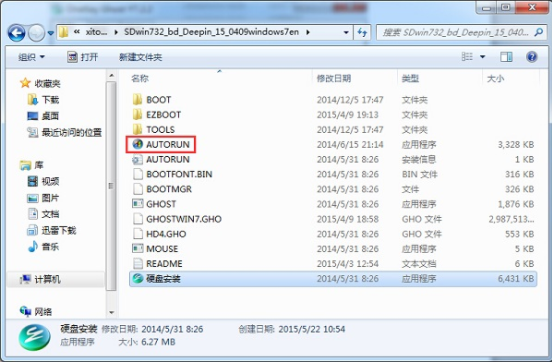Click the 创建日期 value 2015/5/22 10:54
The image size is (552, 363).
(x=312, y=329)
